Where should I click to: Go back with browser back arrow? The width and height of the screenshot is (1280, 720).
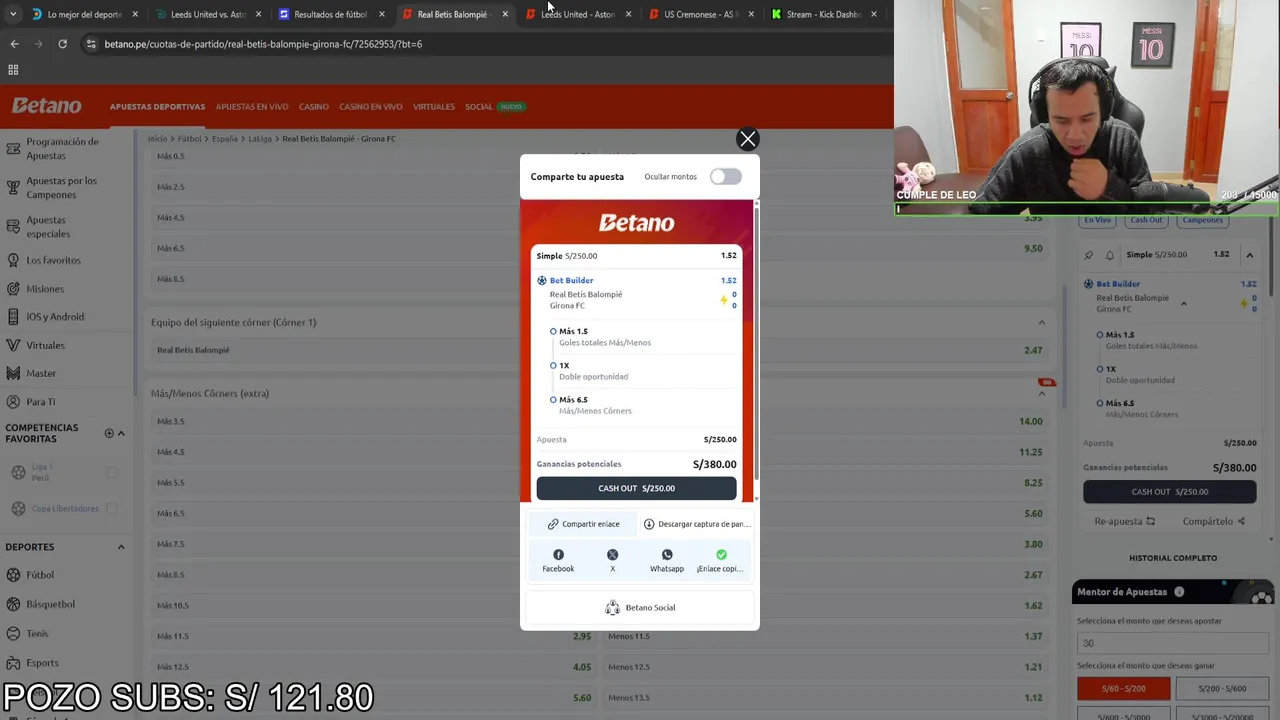point(14,44)
